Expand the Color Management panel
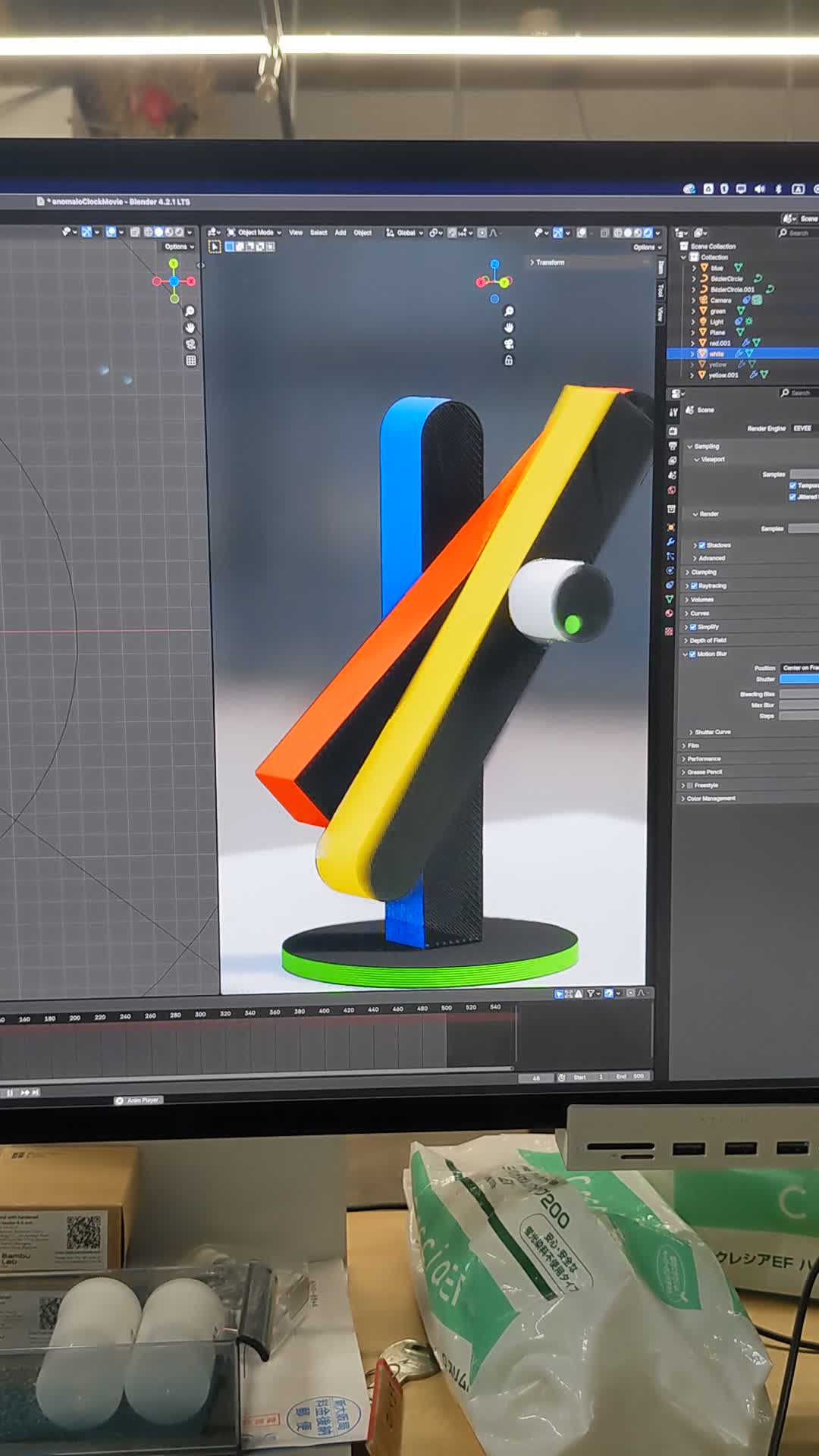This screenshot has width=819, height=1456. click(711, 799)
